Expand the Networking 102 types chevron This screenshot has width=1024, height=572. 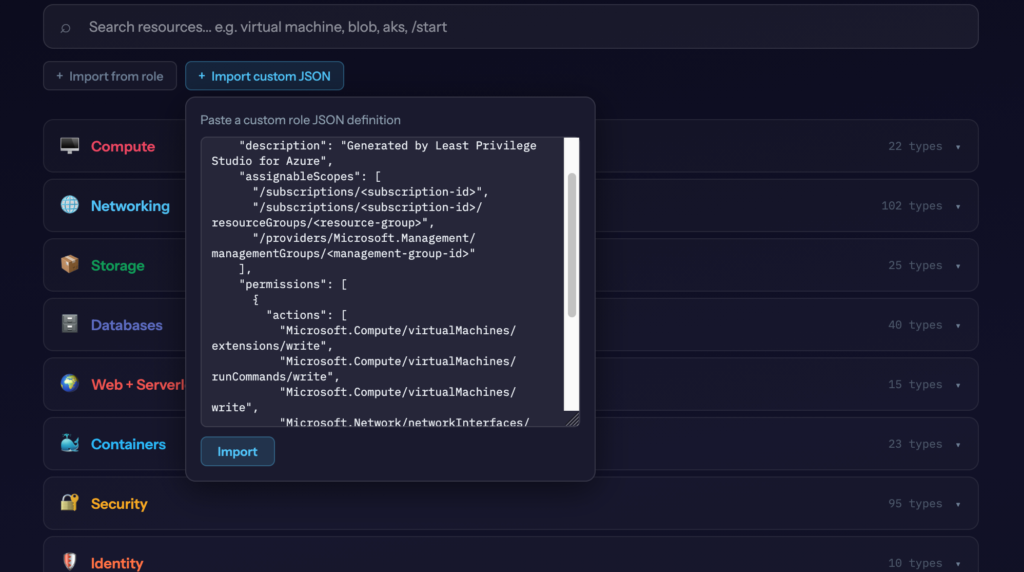(x=957, y=206)
